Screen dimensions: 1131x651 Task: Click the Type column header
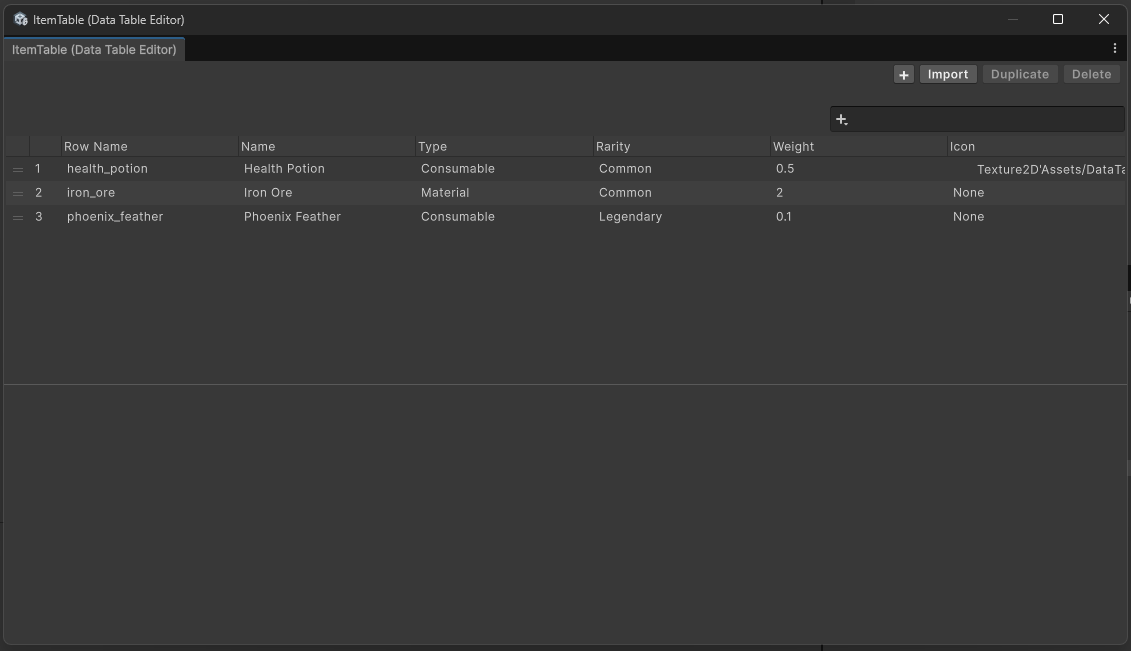432,146
